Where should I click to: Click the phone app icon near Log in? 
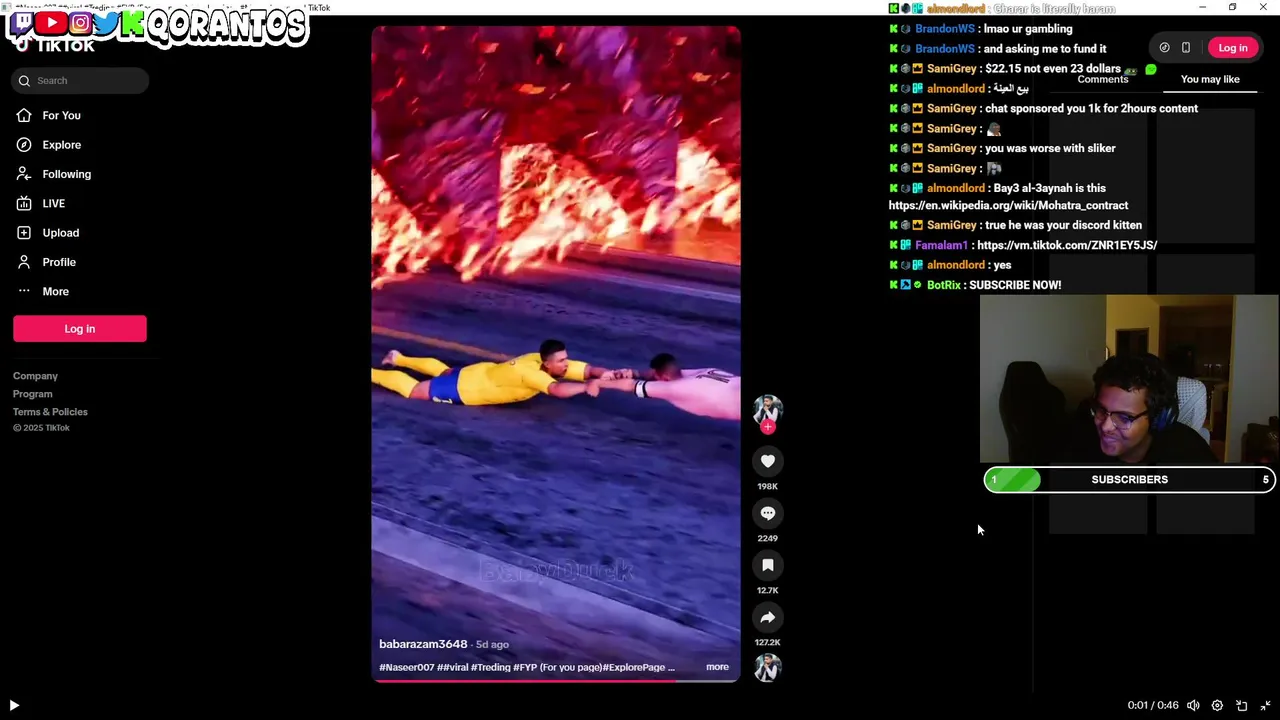click(1186, 48)
